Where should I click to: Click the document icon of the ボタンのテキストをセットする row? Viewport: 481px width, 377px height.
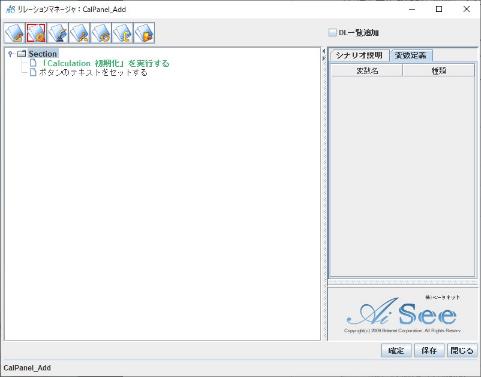33,72
